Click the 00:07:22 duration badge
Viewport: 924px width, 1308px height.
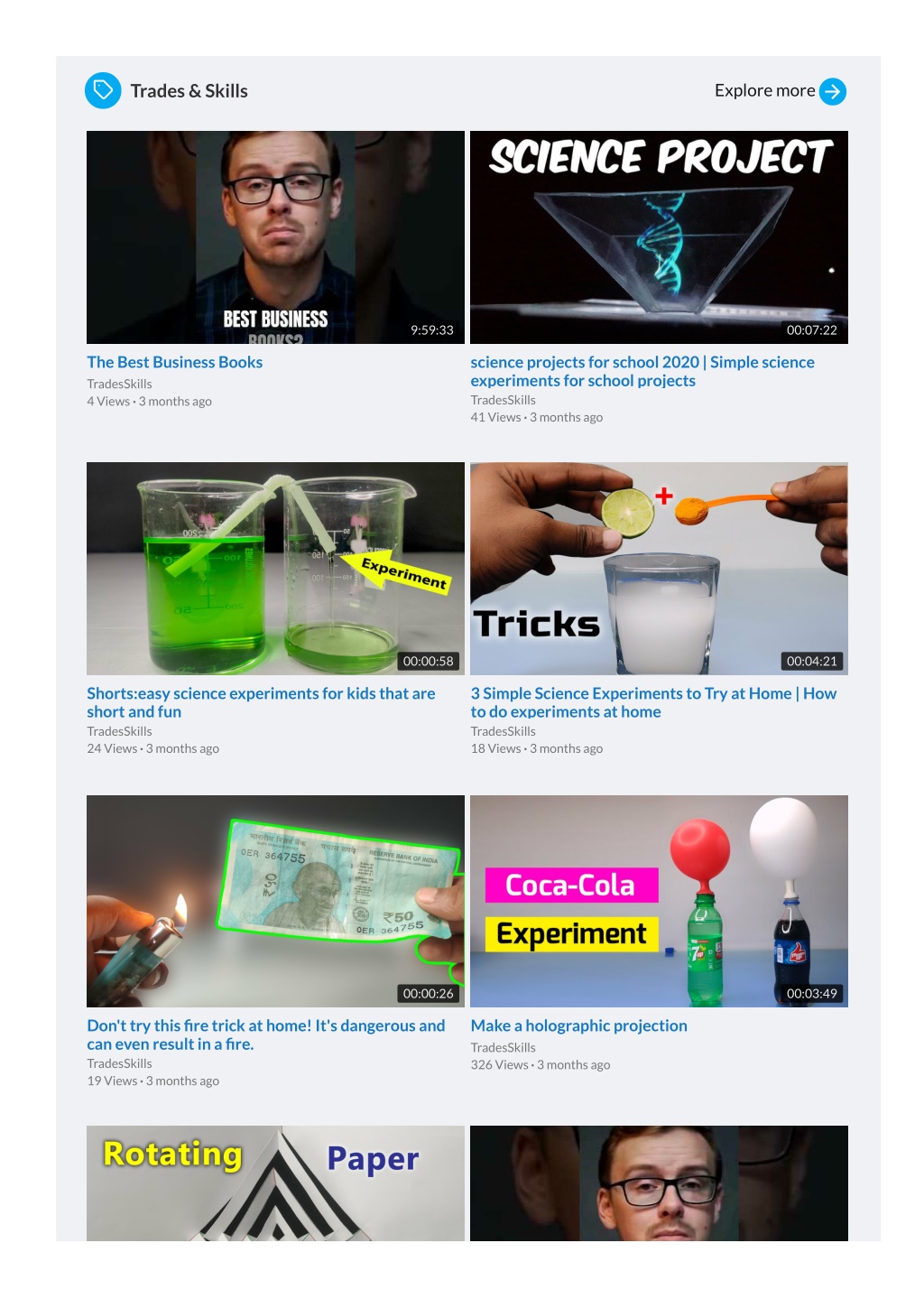coord(811,329)
